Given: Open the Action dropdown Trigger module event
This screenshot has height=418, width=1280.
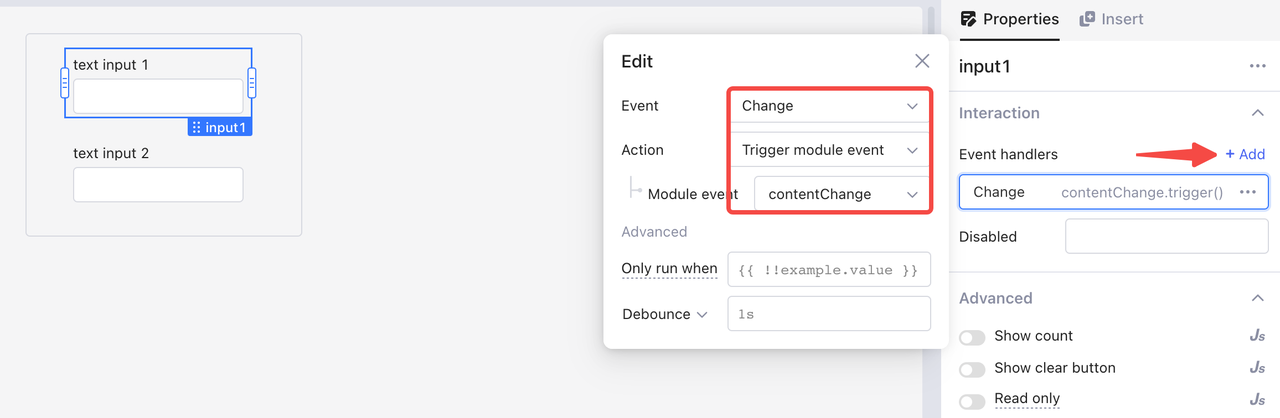Looking at the screenshot, I should (x=829, y=150).
